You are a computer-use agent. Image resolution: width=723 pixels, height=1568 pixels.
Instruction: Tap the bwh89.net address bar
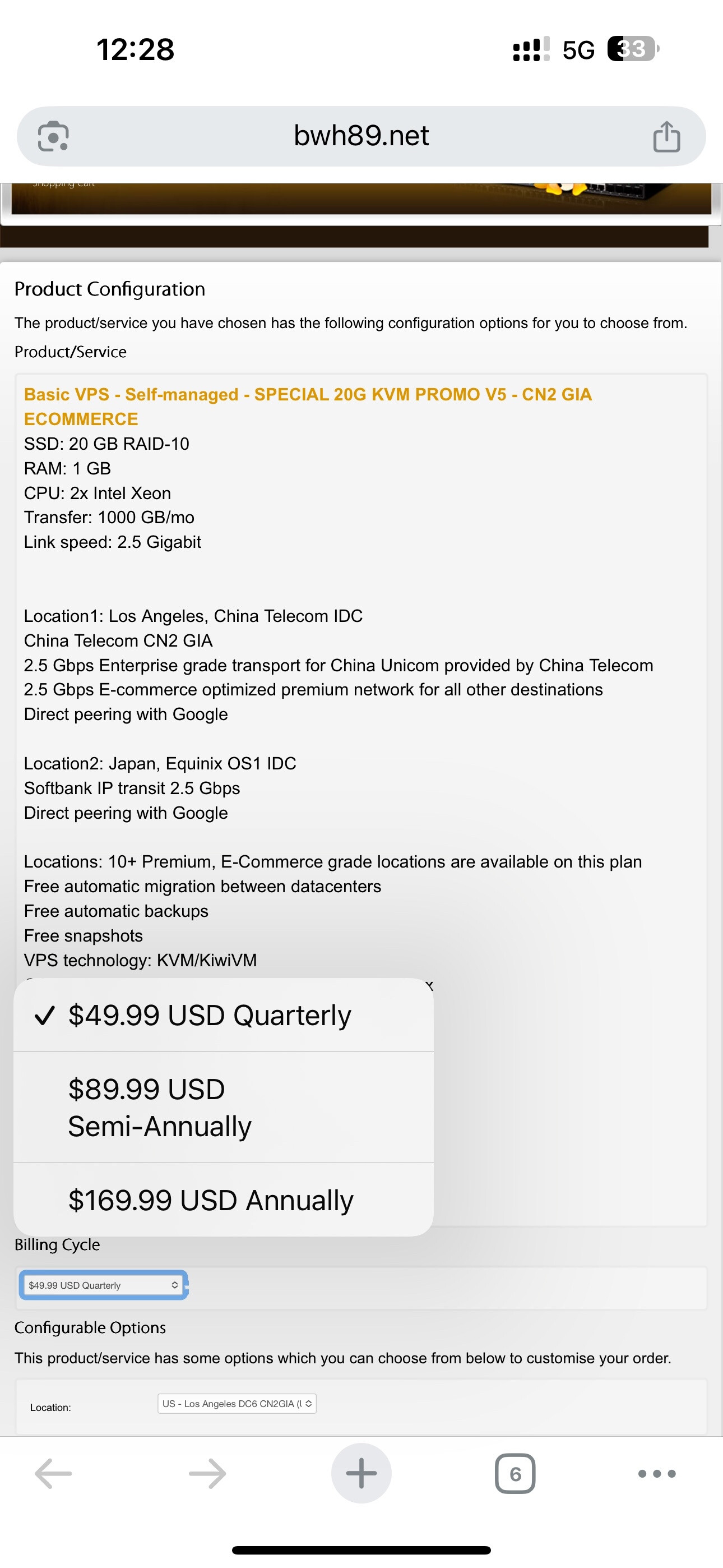pyautogui.click(x=361, y=136)
